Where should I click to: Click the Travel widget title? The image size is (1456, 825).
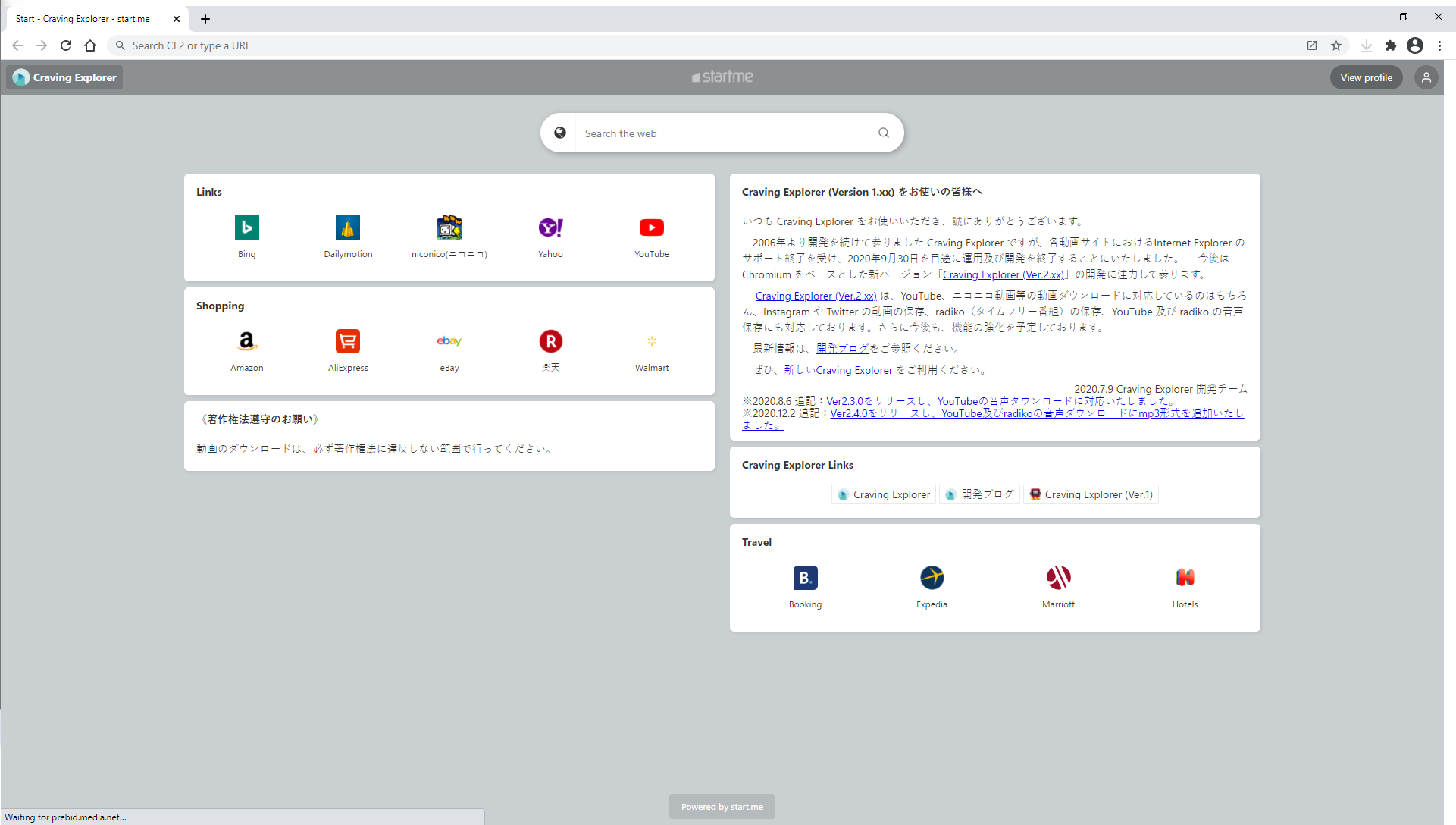pyautogui.click(x=757, y=542)
